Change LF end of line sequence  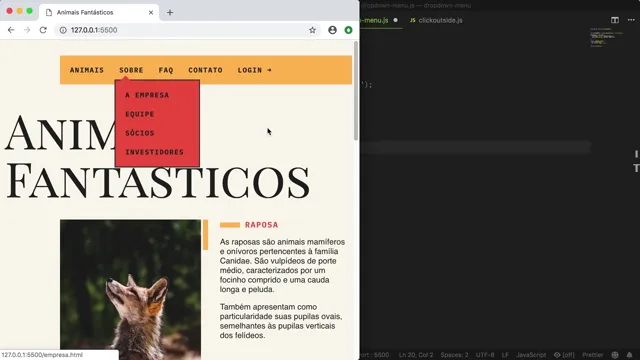(x=505, y=355)
